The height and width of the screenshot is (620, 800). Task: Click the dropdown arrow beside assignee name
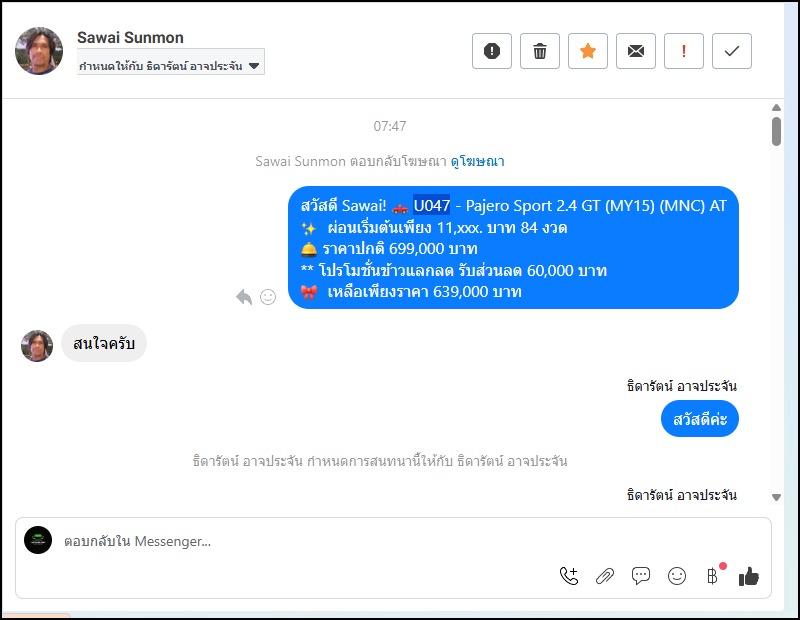[254, 66]
